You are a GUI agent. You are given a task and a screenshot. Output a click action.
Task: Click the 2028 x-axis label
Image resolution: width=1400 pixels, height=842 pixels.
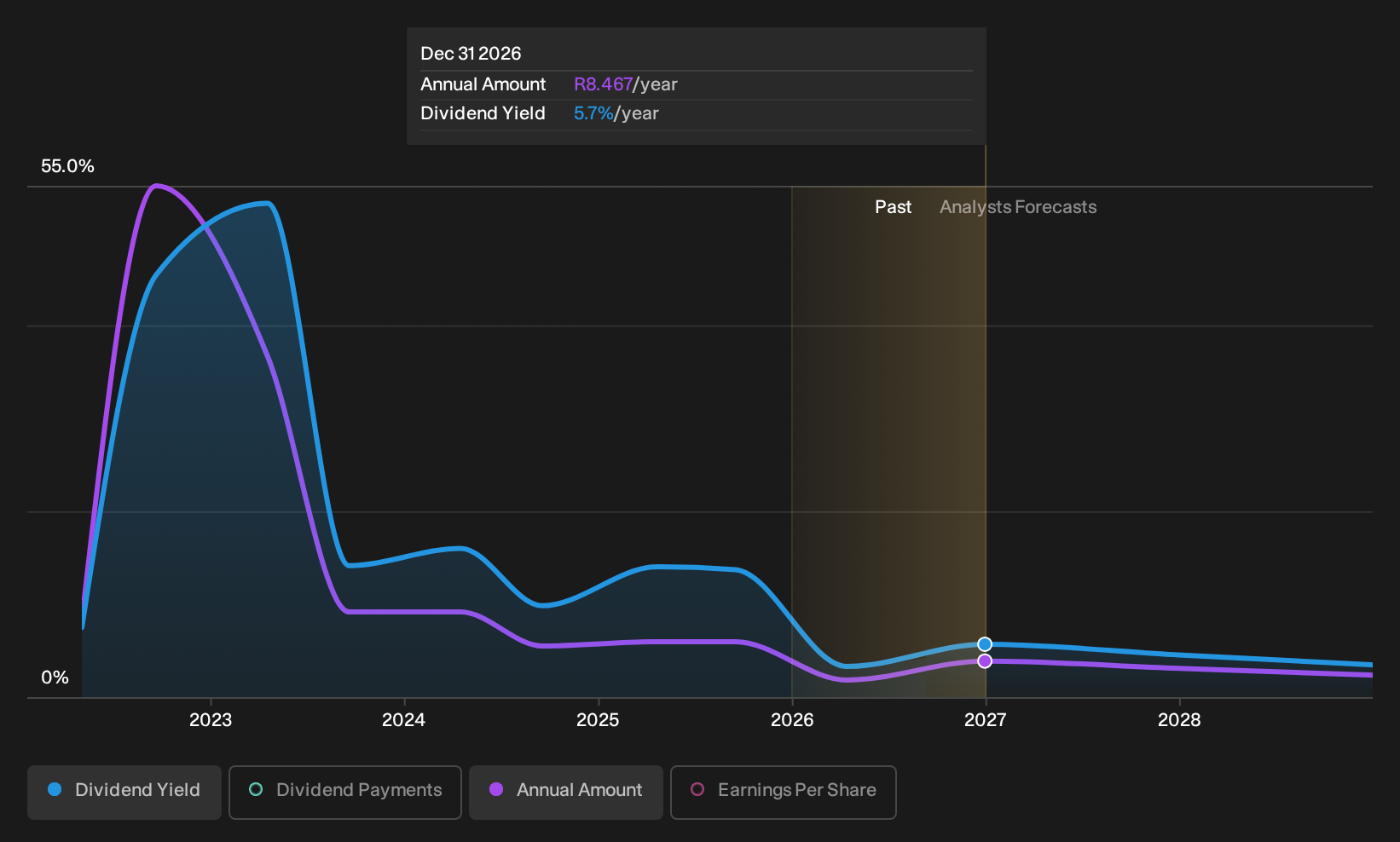point(1179,720)
